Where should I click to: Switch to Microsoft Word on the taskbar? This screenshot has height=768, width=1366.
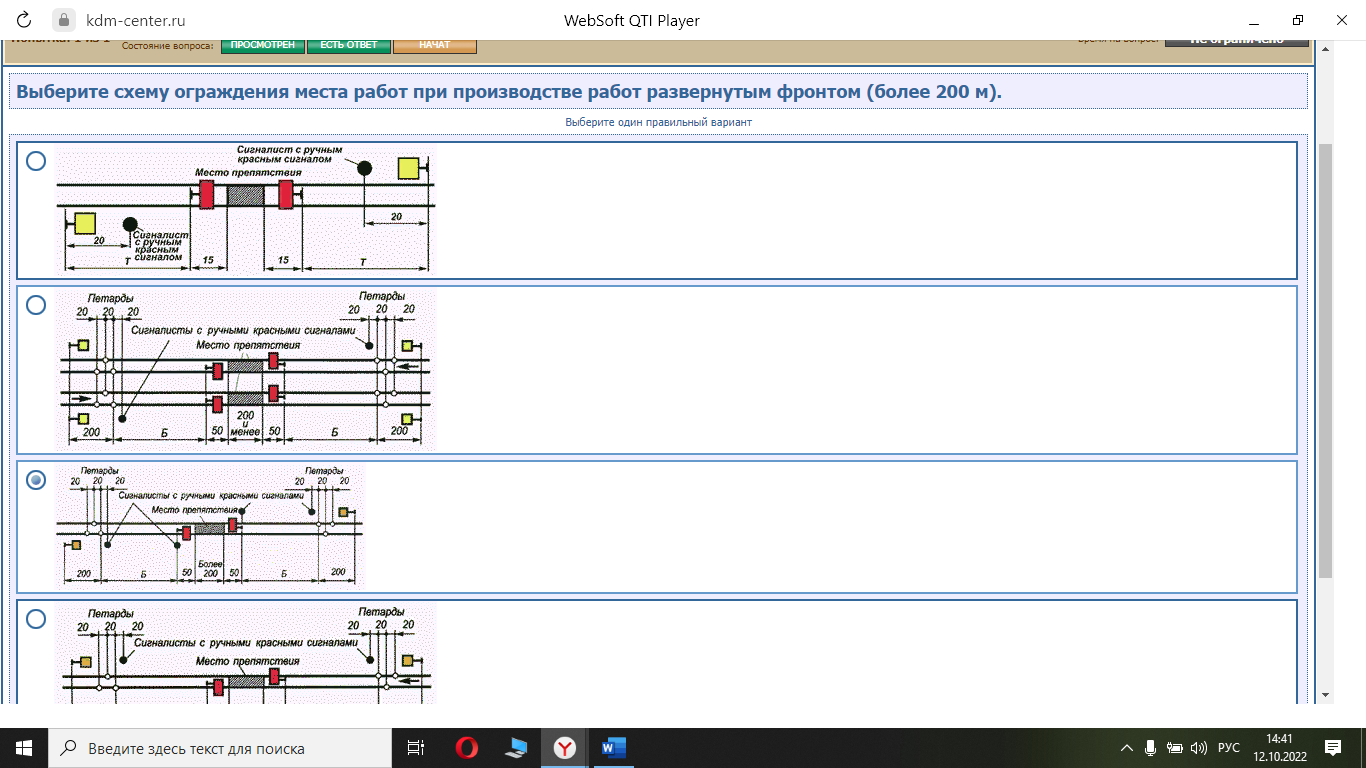point(613,748)
